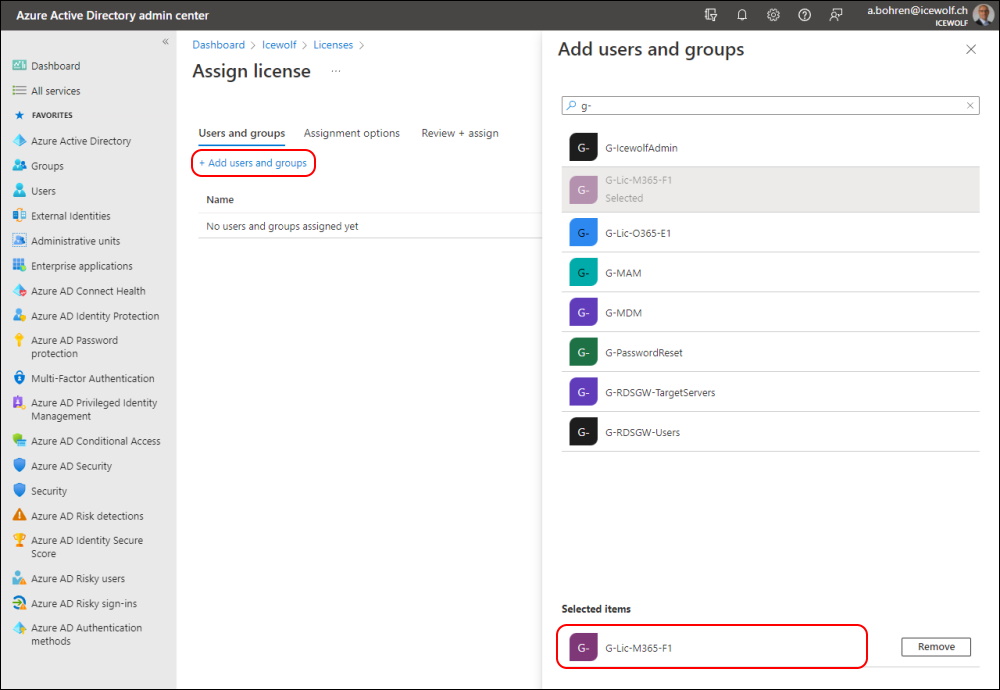
Task: Click the Licenses breadcrumb link
Action: 333,45
